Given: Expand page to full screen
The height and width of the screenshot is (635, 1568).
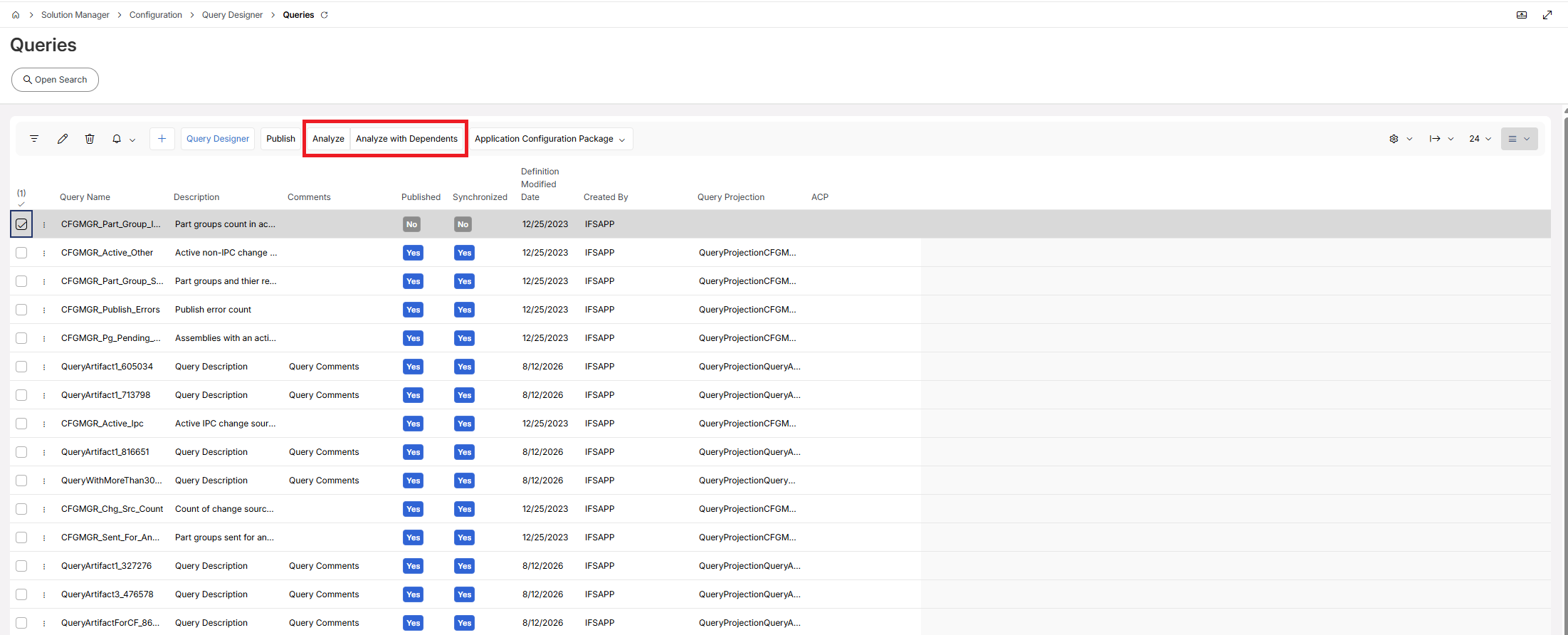Looking at the screenshot, I should [1547, 15].
